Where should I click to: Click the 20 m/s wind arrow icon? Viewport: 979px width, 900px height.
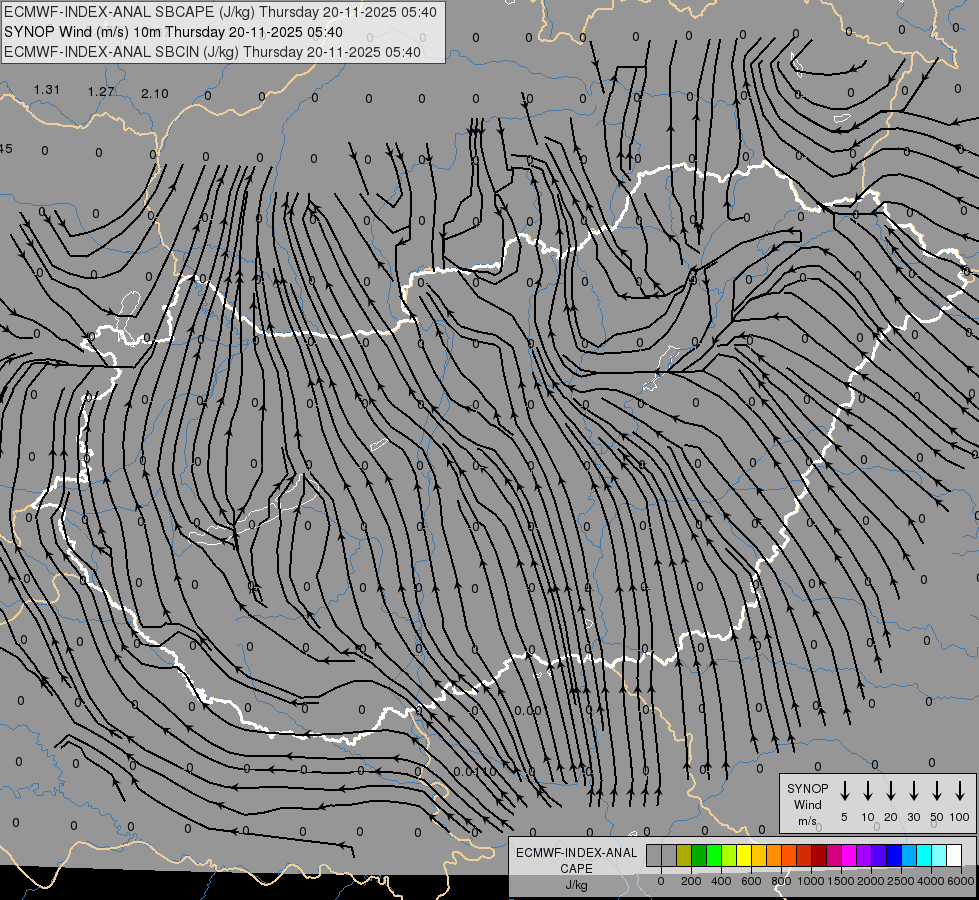click(891, 791)
